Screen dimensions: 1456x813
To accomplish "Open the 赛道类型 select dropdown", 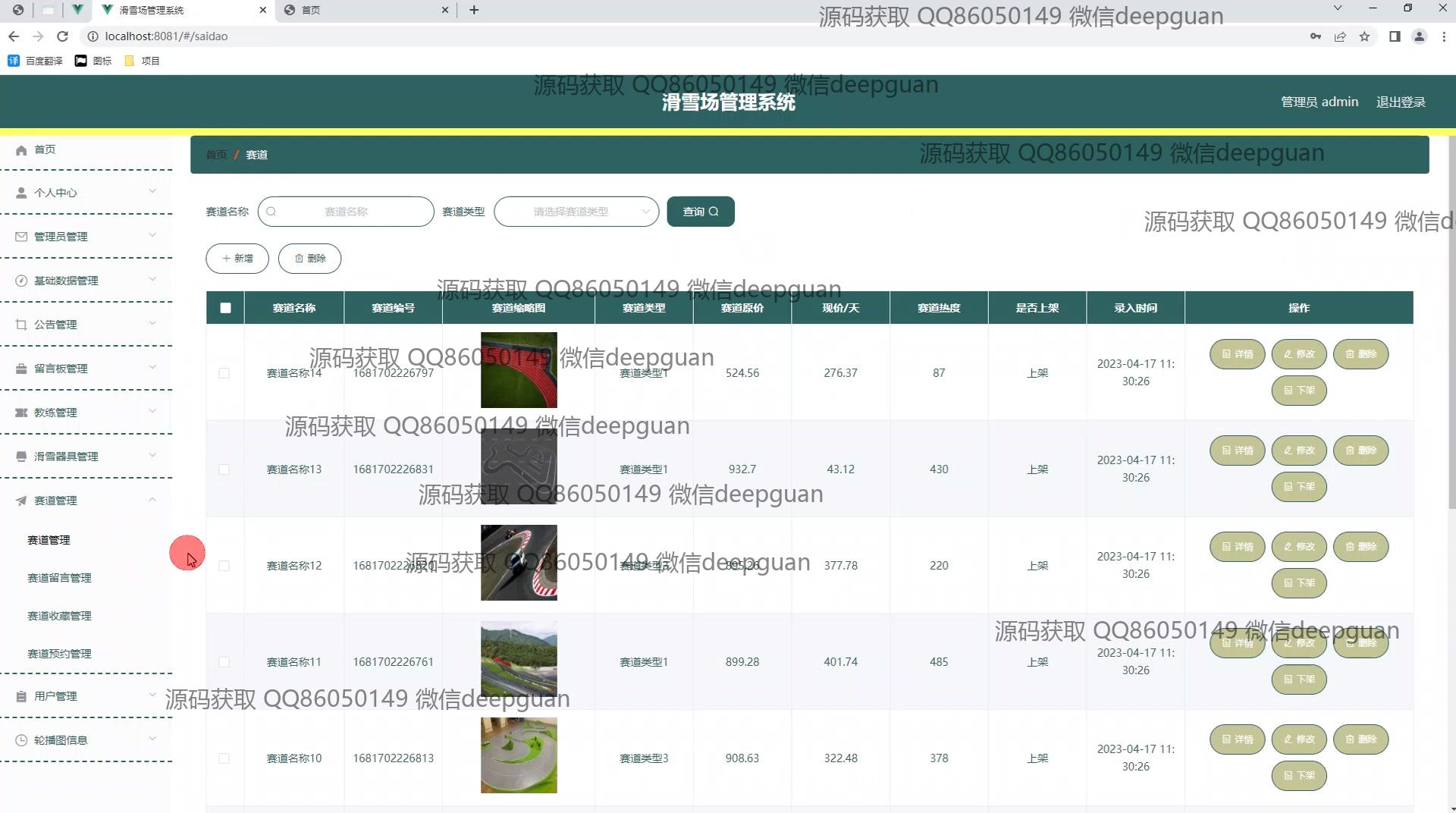I will 576,212.
